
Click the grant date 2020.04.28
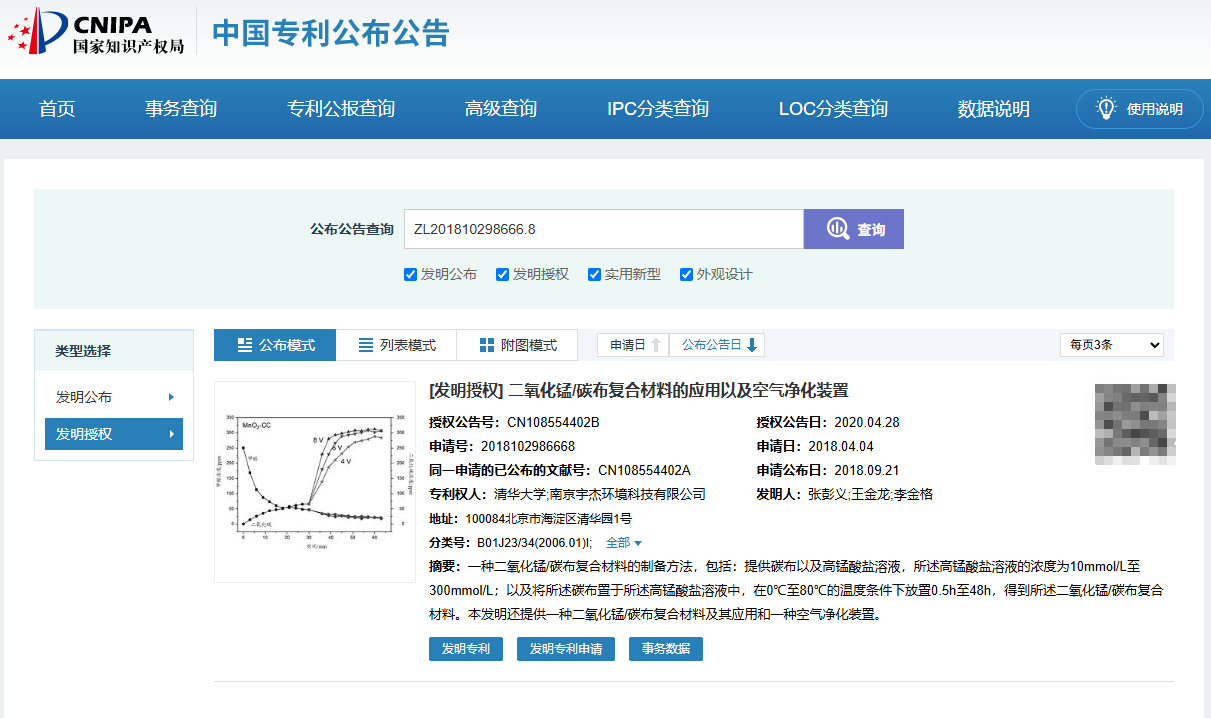click(x=867, y=422)
